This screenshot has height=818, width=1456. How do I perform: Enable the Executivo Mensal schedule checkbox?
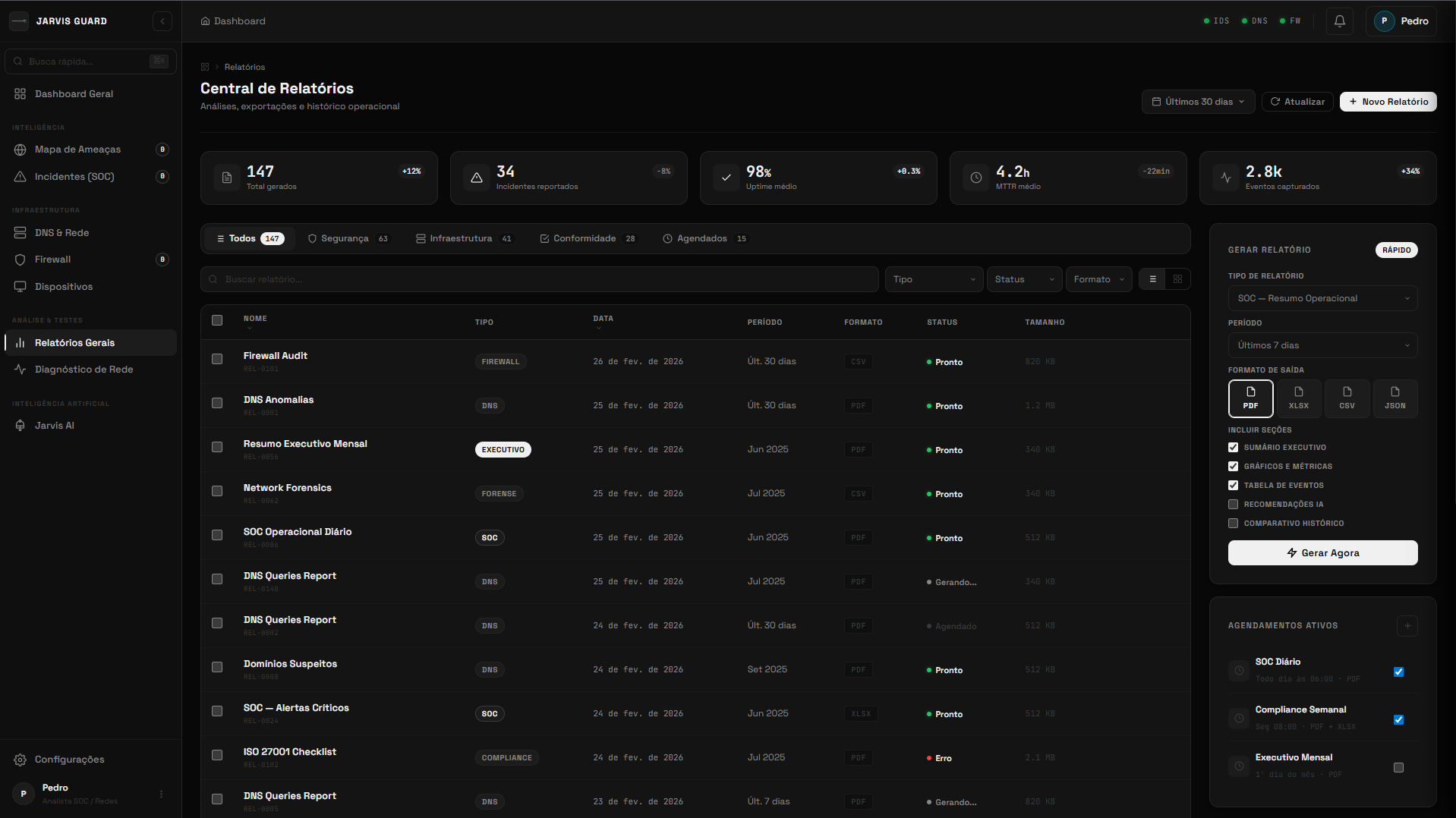pyautogui.click(x=1398, y=768)
